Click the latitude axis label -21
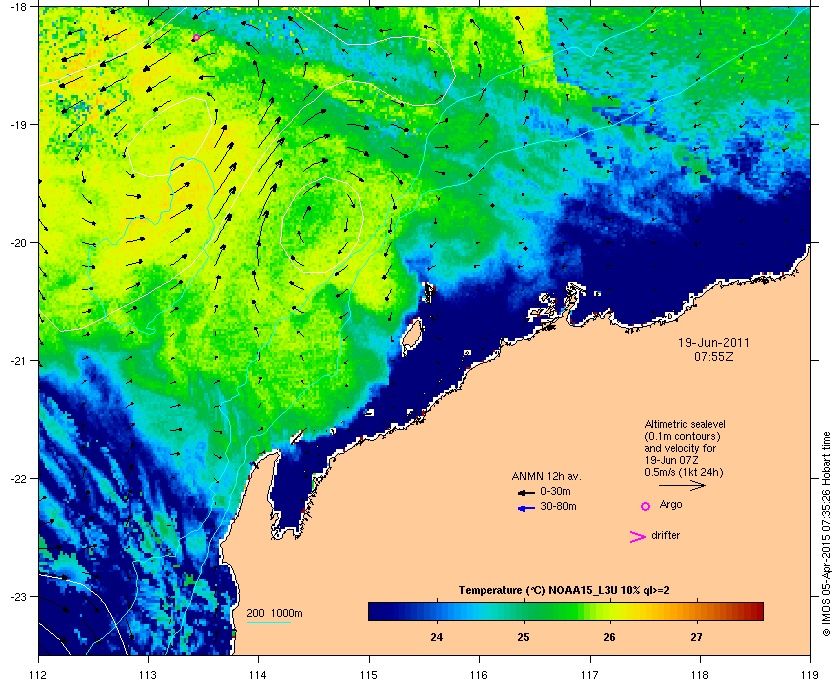The image size is (840, 680). click(x=17, y=360)
